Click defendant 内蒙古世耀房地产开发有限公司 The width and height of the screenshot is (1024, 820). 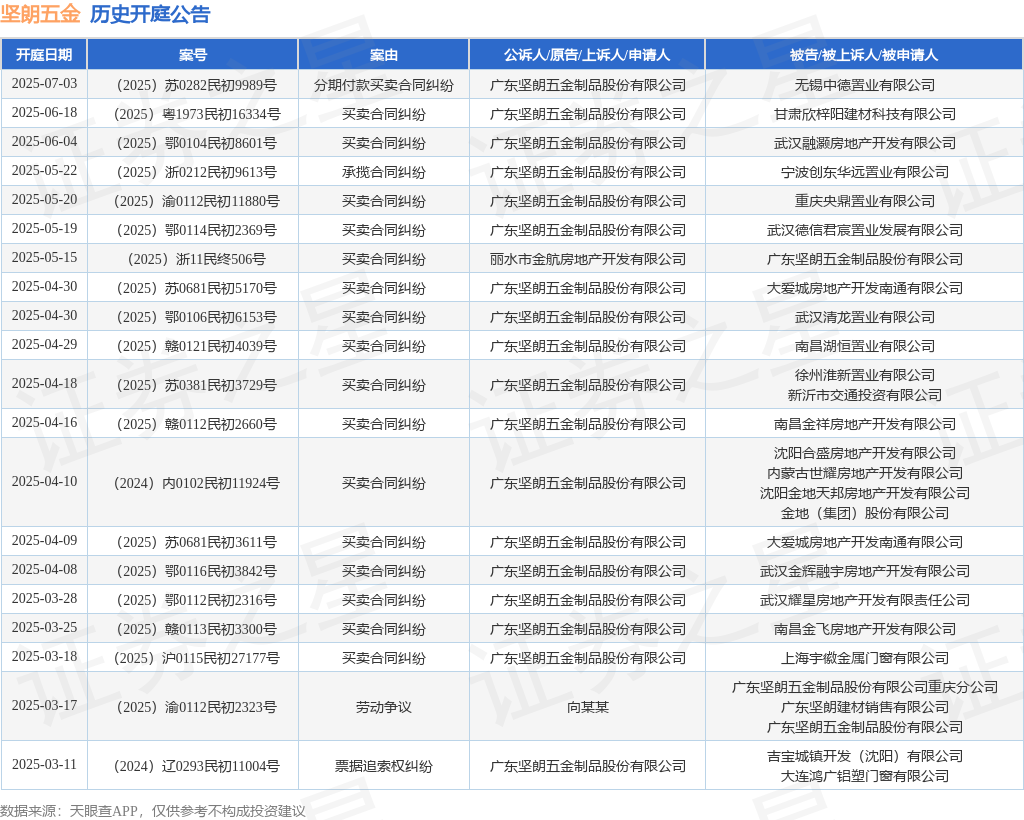pos(865,473)
